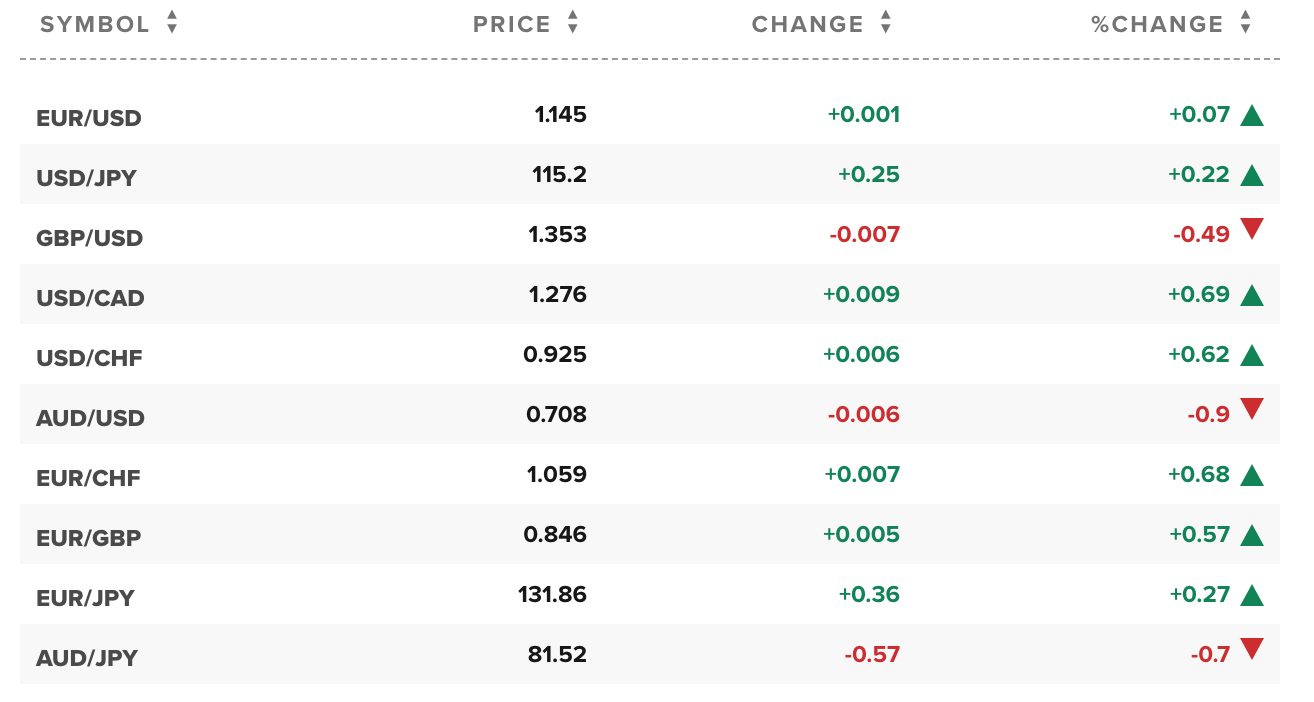Click the SYMBOL column sort arrows
1314x702 pixels.
point(172,23)
